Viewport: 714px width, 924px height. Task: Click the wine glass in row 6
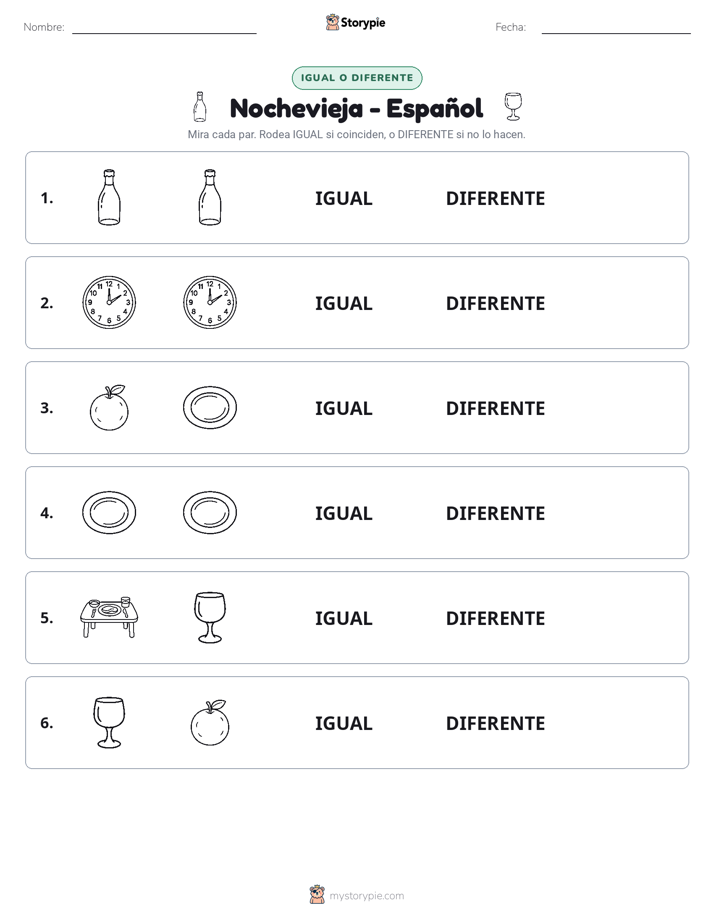[109, 722]
